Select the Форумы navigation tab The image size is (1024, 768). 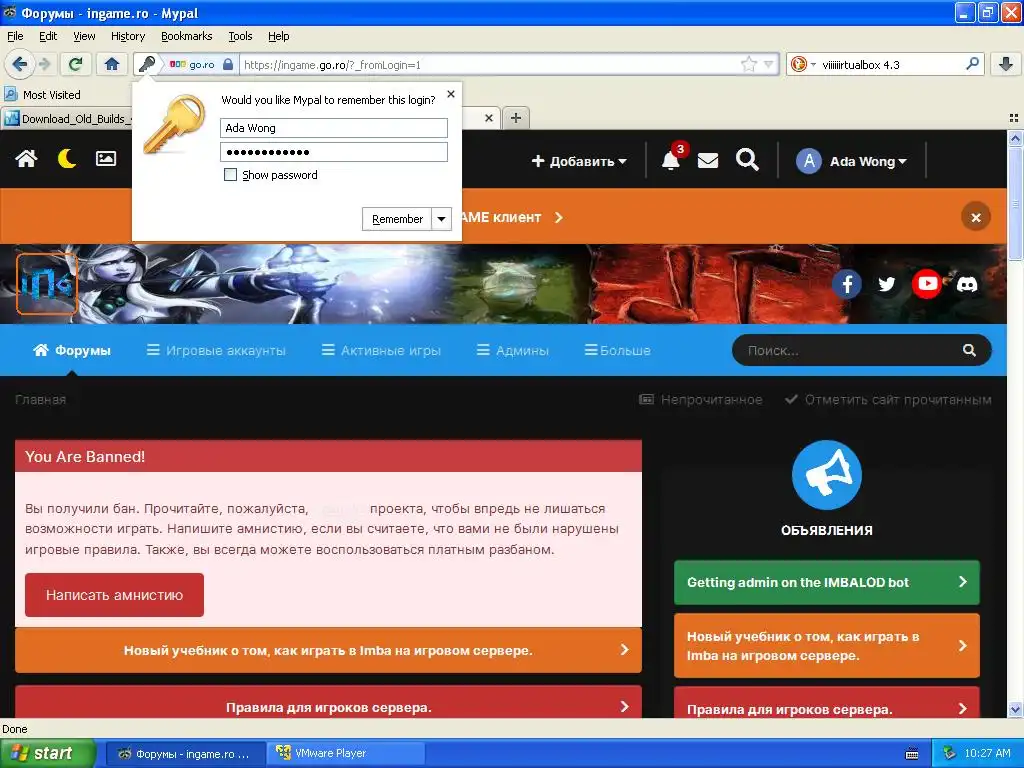72,351
